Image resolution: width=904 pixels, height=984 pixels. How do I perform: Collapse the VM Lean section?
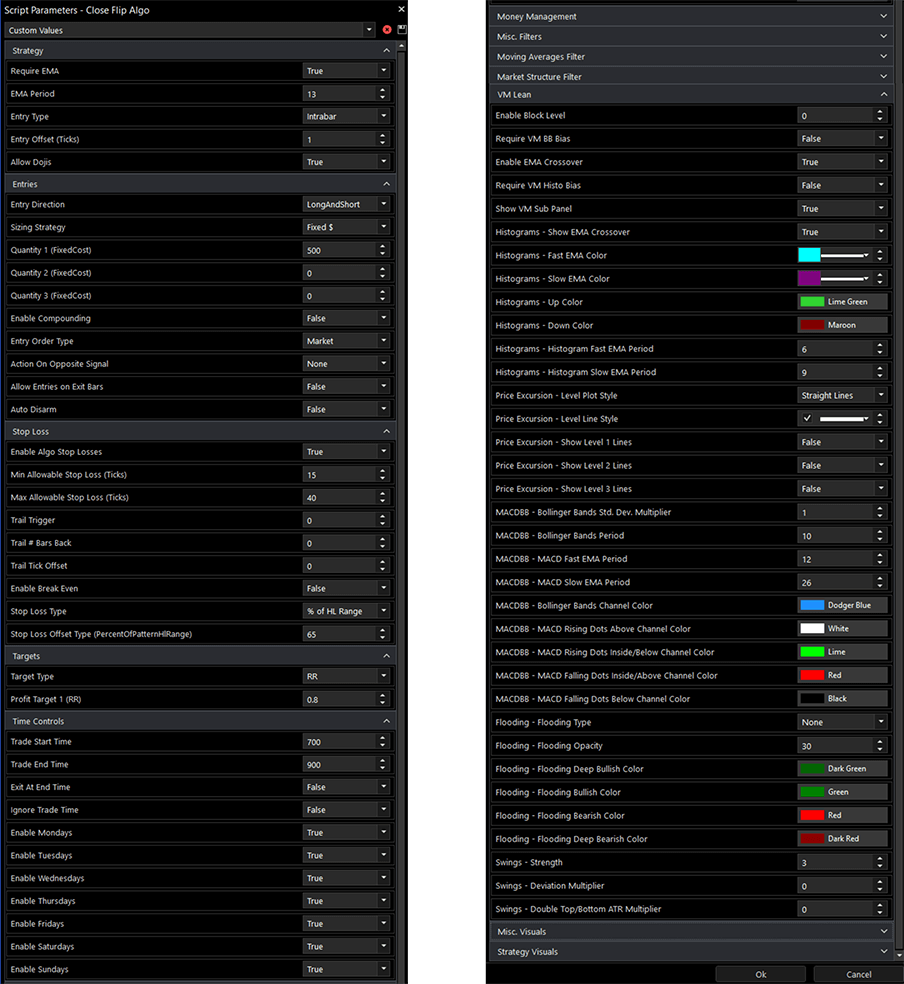click(883, 95)
